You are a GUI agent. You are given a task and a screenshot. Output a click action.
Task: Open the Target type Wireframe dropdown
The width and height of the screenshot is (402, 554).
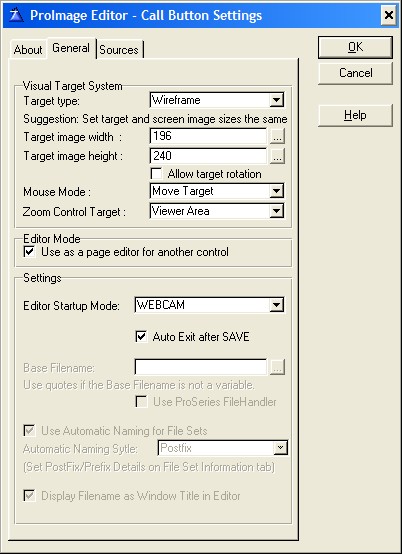point(276,100)
